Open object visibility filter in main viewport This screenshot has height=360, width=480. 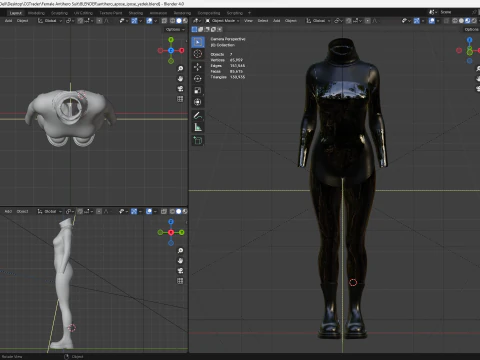(x=406, y=21)
